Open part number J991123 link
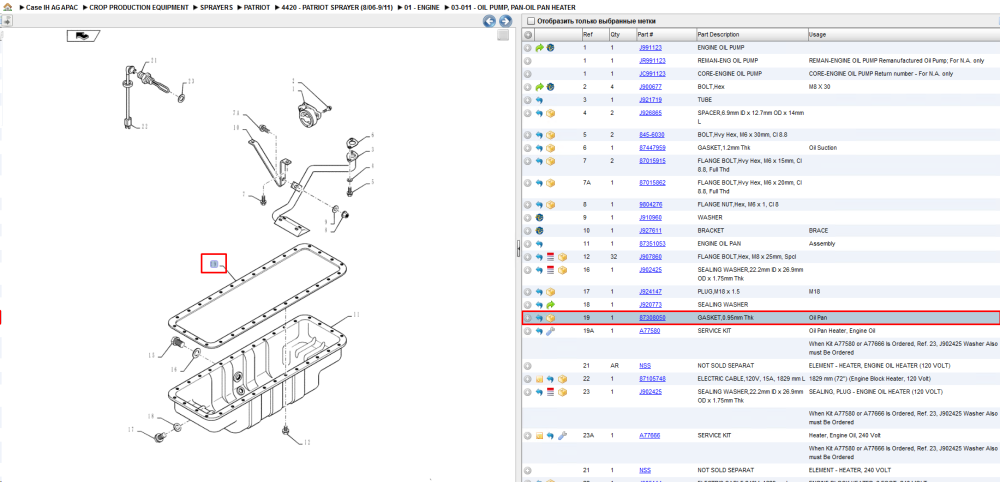This screenshot has height=482, width=1000. click(x=650, y=48)
